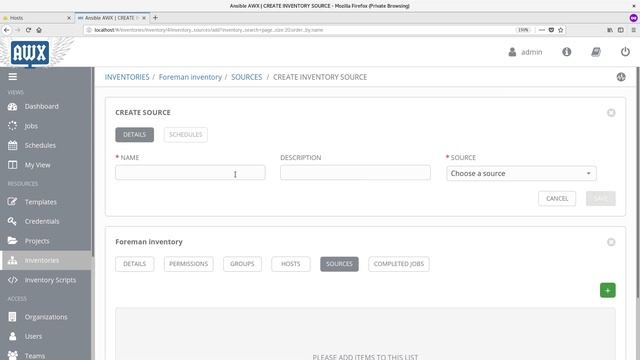The height and width of the screenshot is (360, 640).
Task: Click the green add source button
Action: [608, 291]
